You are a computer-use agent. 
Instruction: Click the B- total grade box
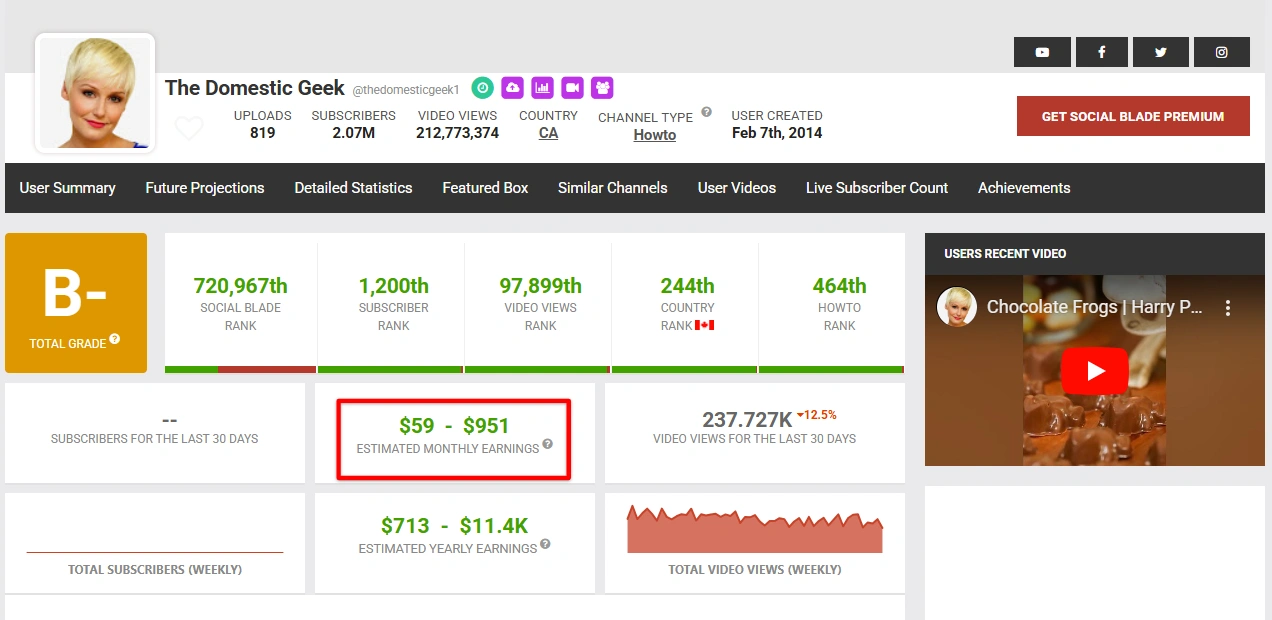pos(76,303)
